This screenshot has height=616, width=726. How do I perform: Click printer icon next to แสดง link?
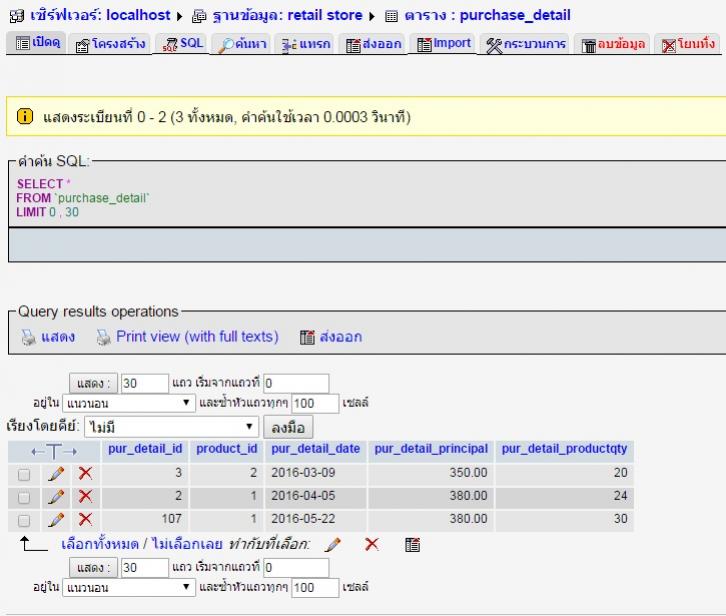click(29, 337)
